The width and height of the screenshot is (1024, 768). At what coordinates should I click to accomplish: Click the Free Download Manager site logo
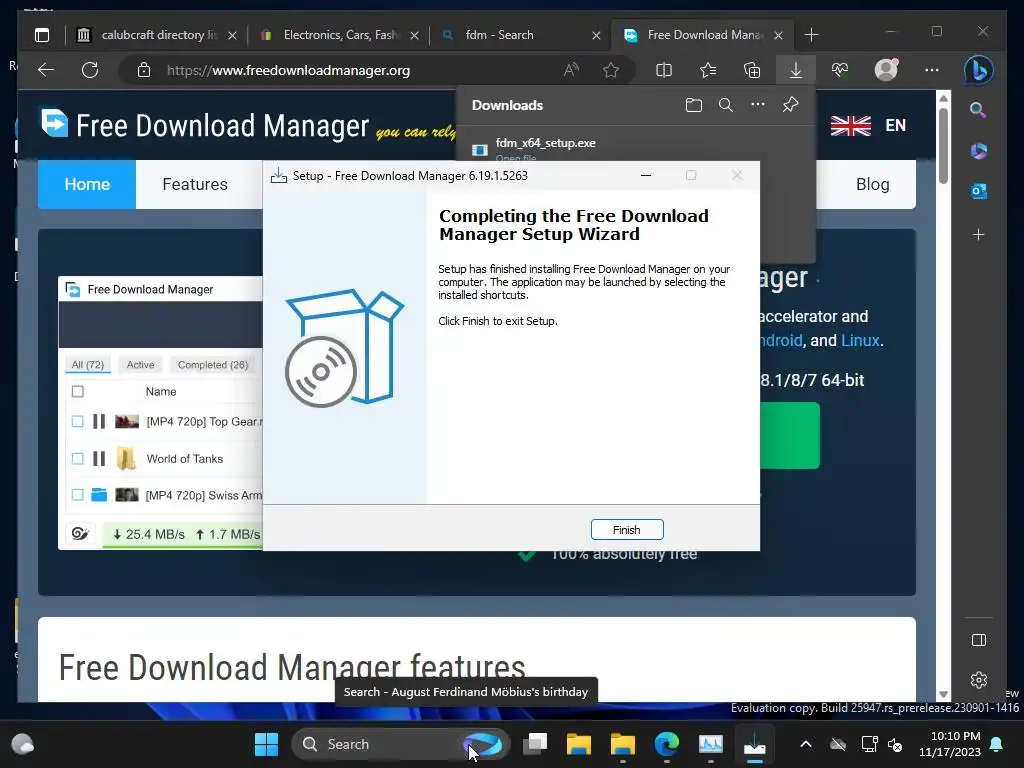[x=205, y=125]
